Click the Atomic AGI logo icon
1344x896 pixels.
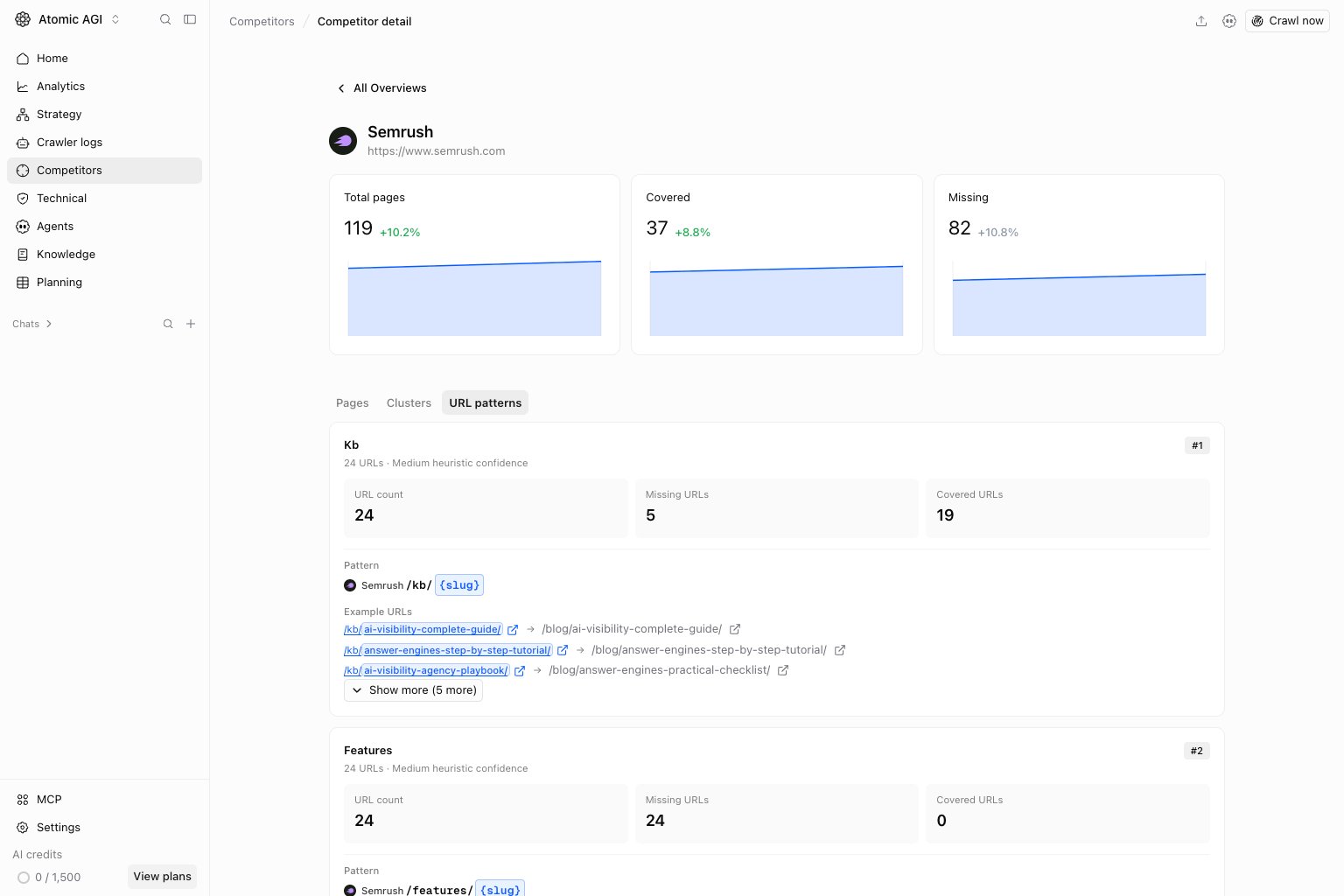(23, 19)
